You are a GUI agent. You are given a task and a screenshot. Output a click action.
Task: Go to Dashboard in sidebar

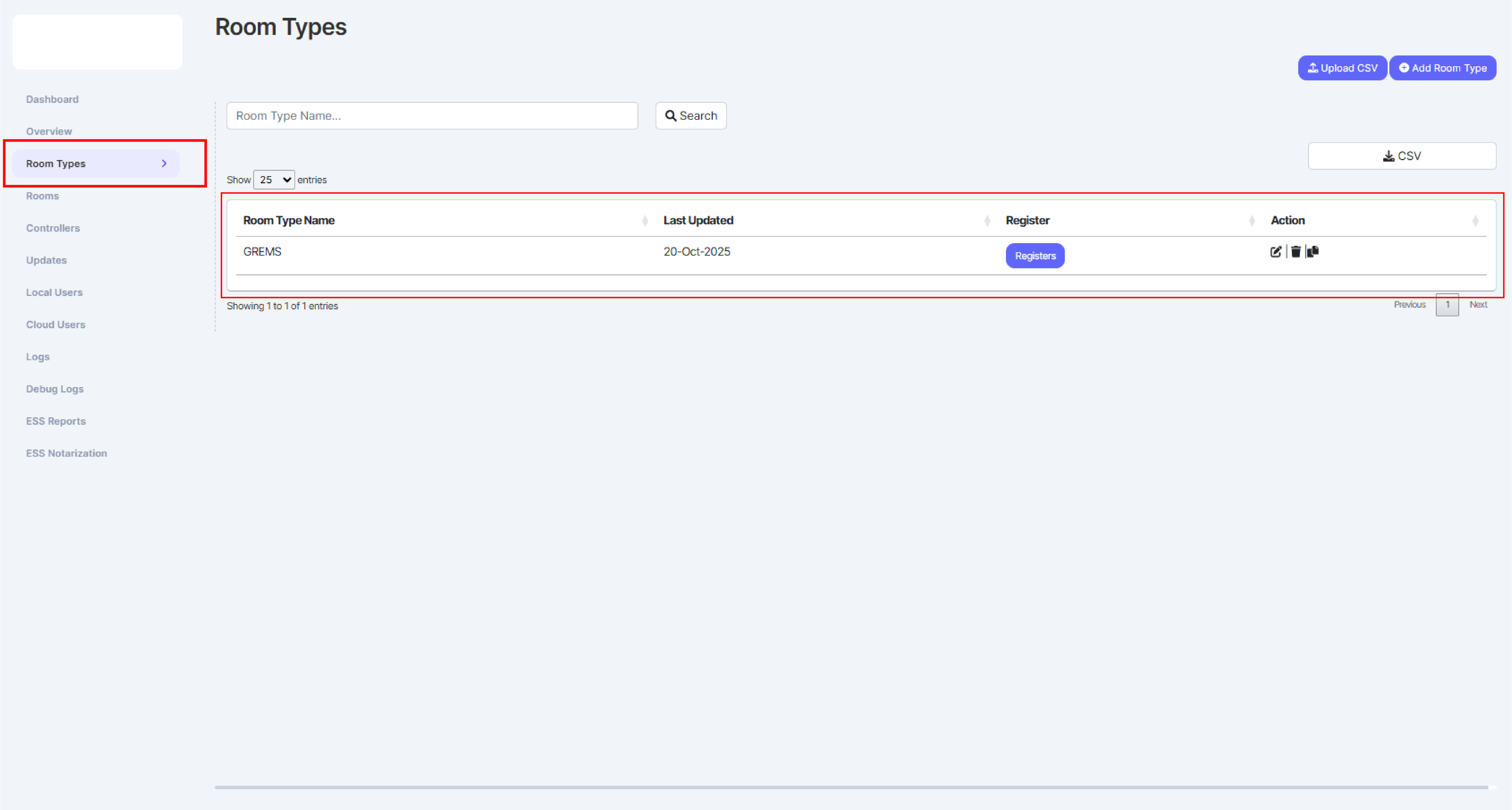pyautogui.click(x=52, y=99)
